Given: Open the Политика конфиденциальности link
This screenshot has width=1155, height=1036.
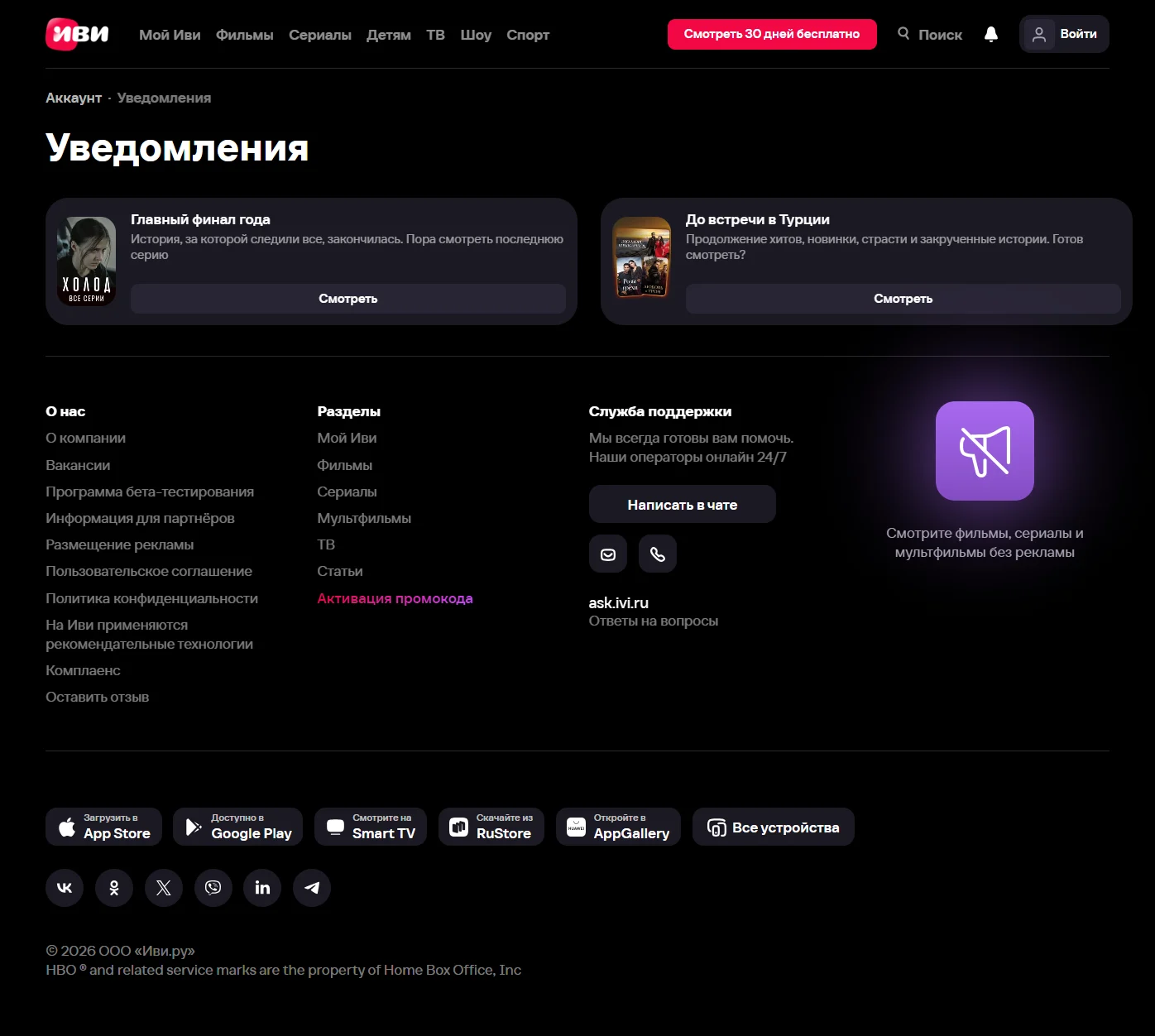Looking at the screenshot, I should tap(152, 598).
